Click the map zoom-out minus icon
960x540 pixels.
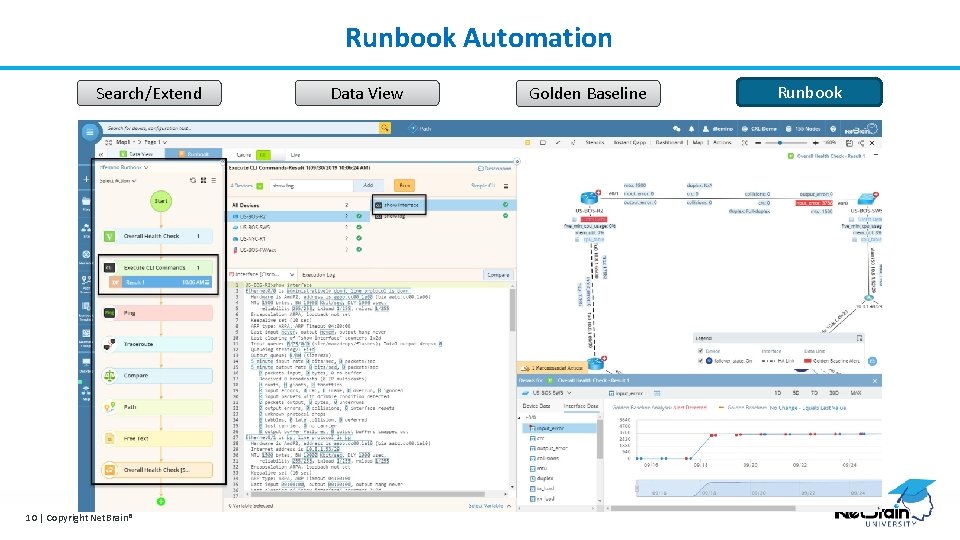(x=758, y=143)
